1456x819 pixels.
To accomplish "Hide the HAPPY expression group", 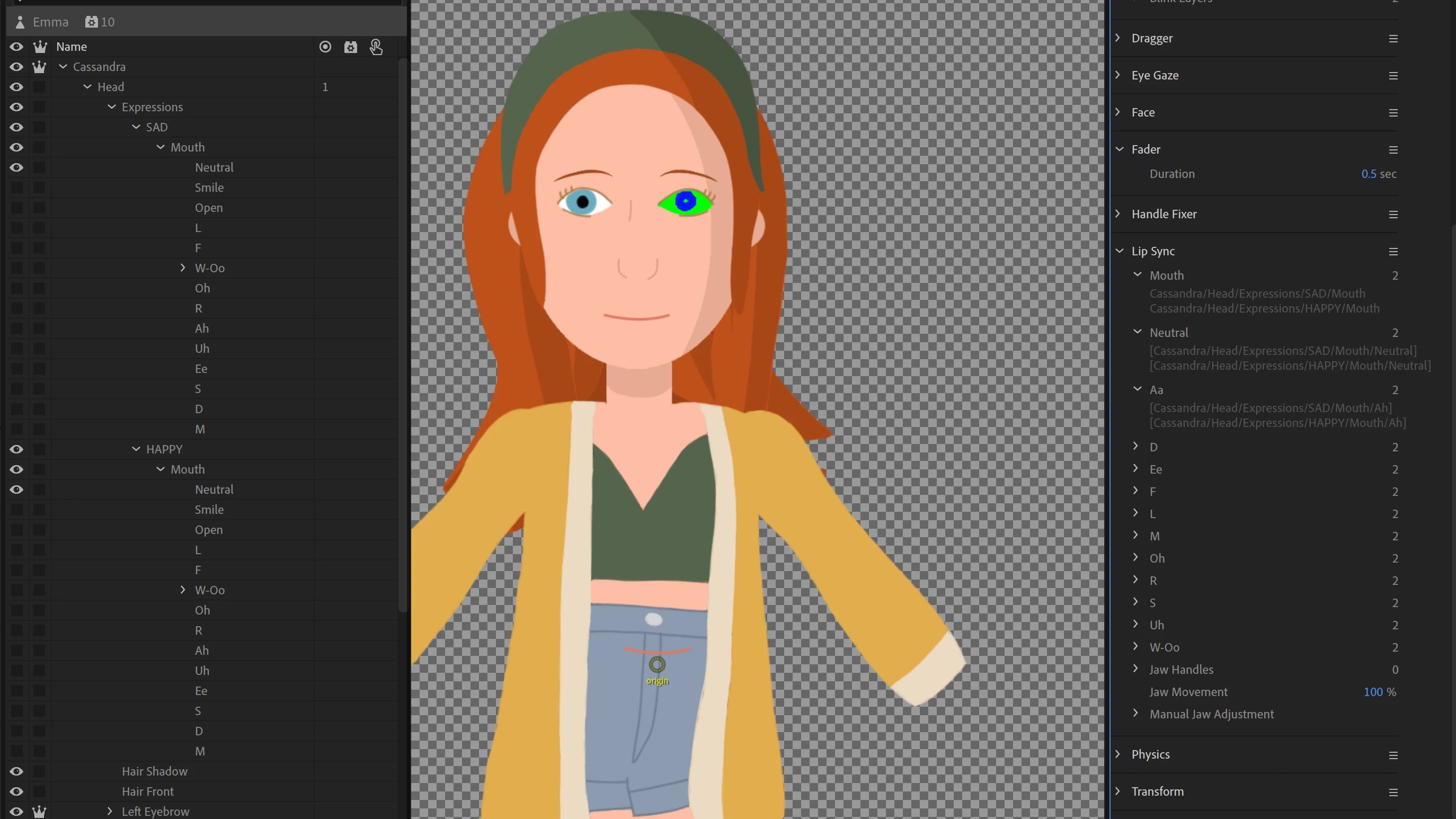I will point(16,449).
